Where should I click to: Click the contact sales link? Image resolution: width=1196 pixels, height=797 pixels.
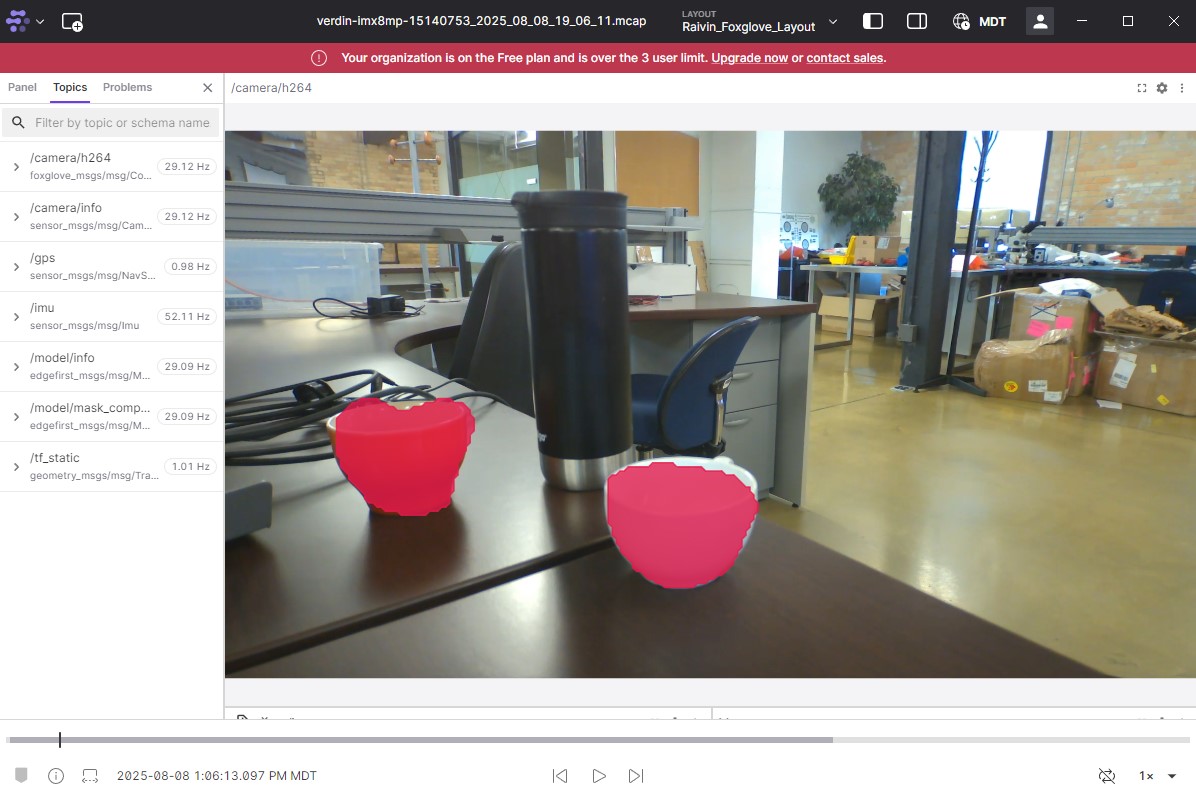[844, 58]
